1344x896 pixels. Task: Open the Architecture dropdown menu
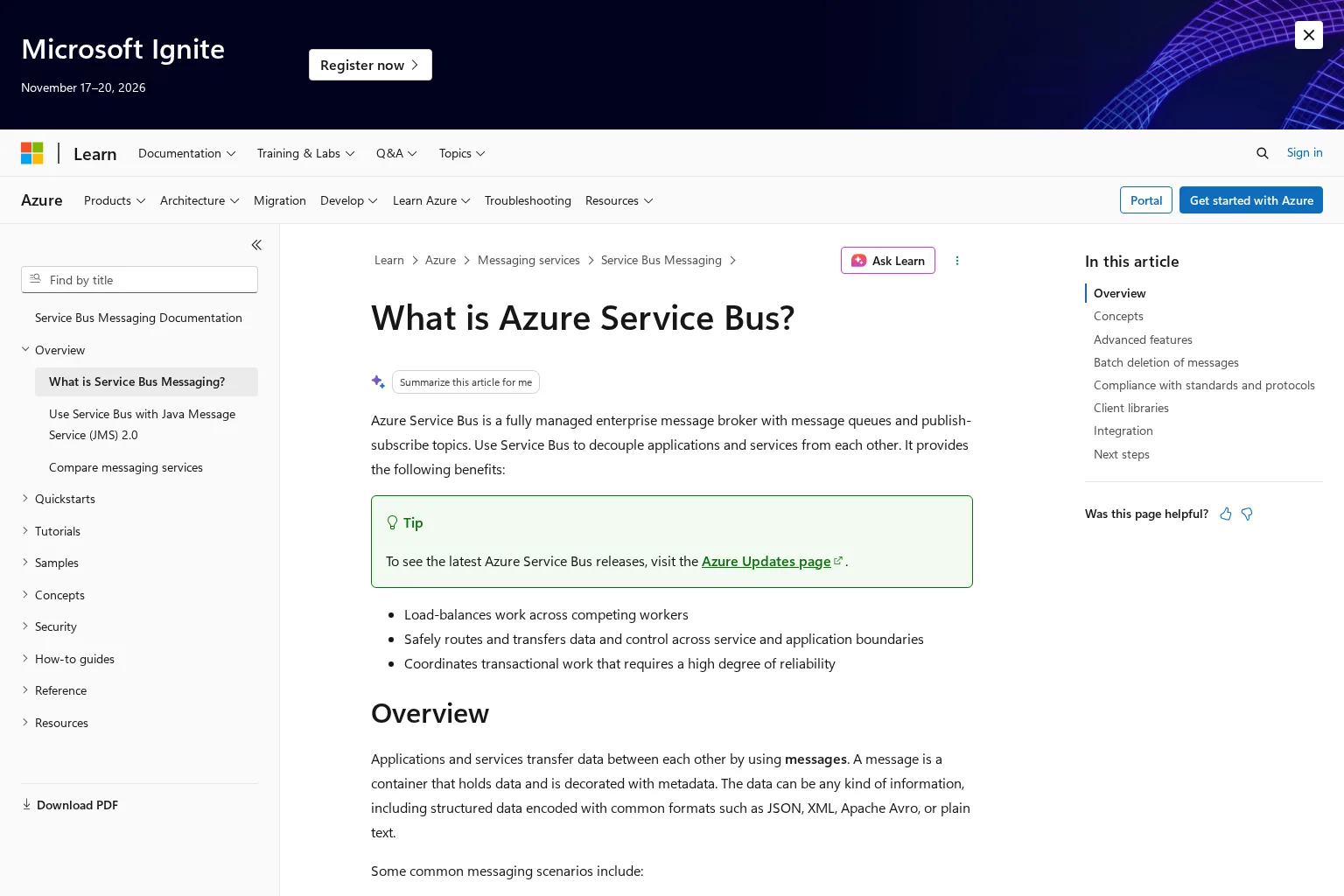coord(199,200)
